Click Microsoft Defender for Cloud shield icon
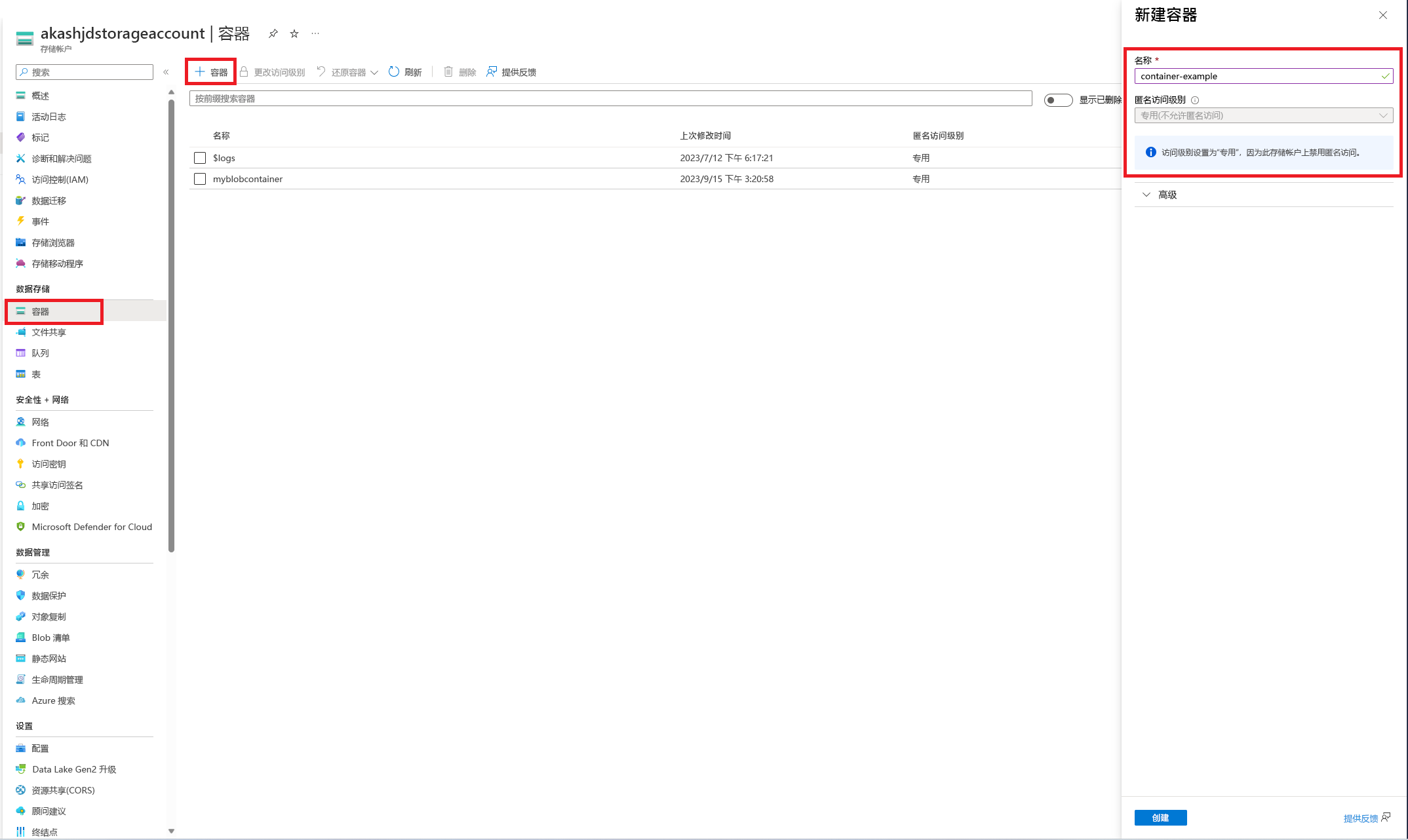Image resolution: width=1408 pixels, height=840 pixels. [x=20, y=526]
